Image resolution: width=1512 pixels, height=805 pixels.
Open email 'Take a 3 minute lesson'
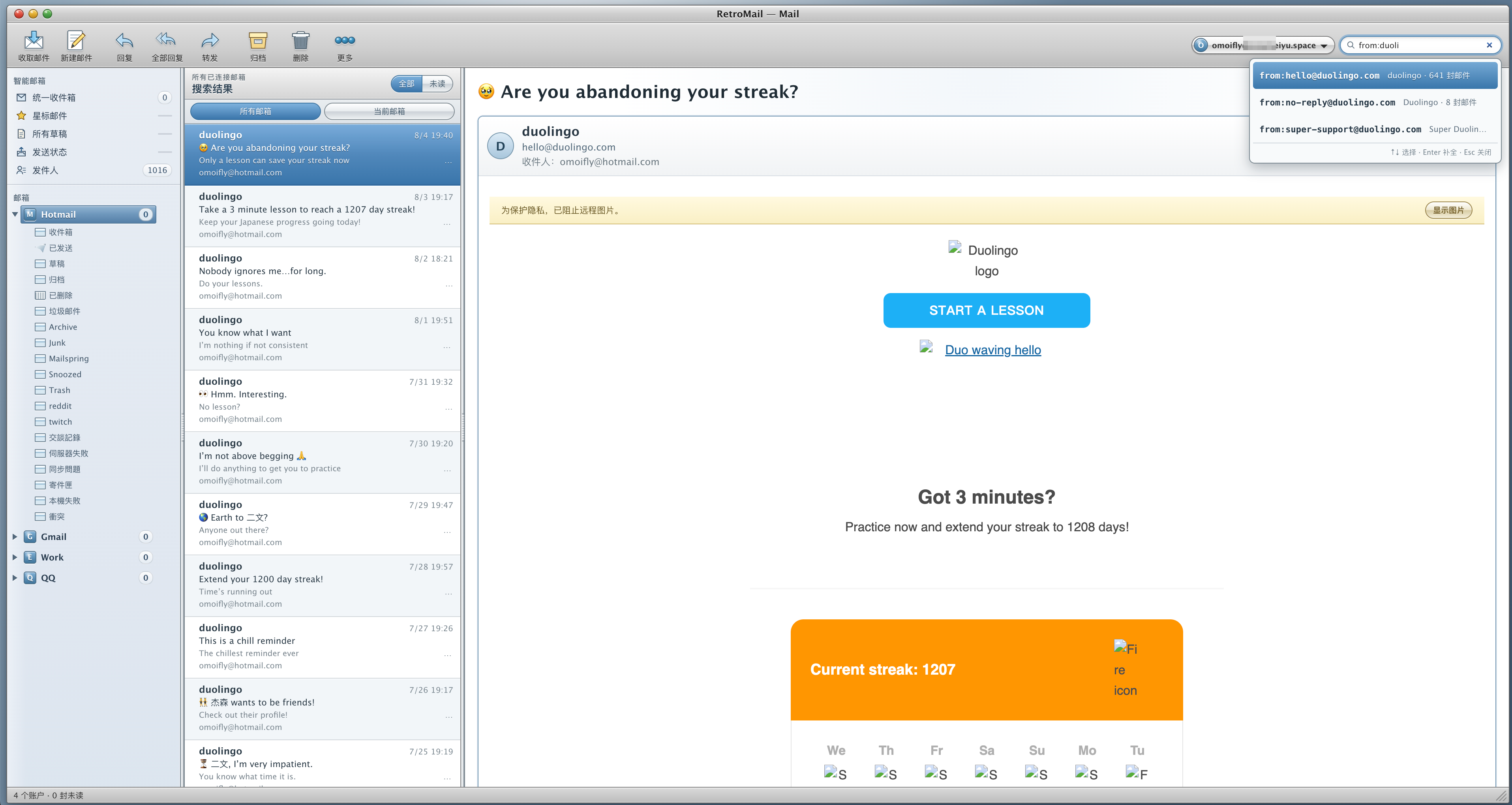[x=322, y=216]
